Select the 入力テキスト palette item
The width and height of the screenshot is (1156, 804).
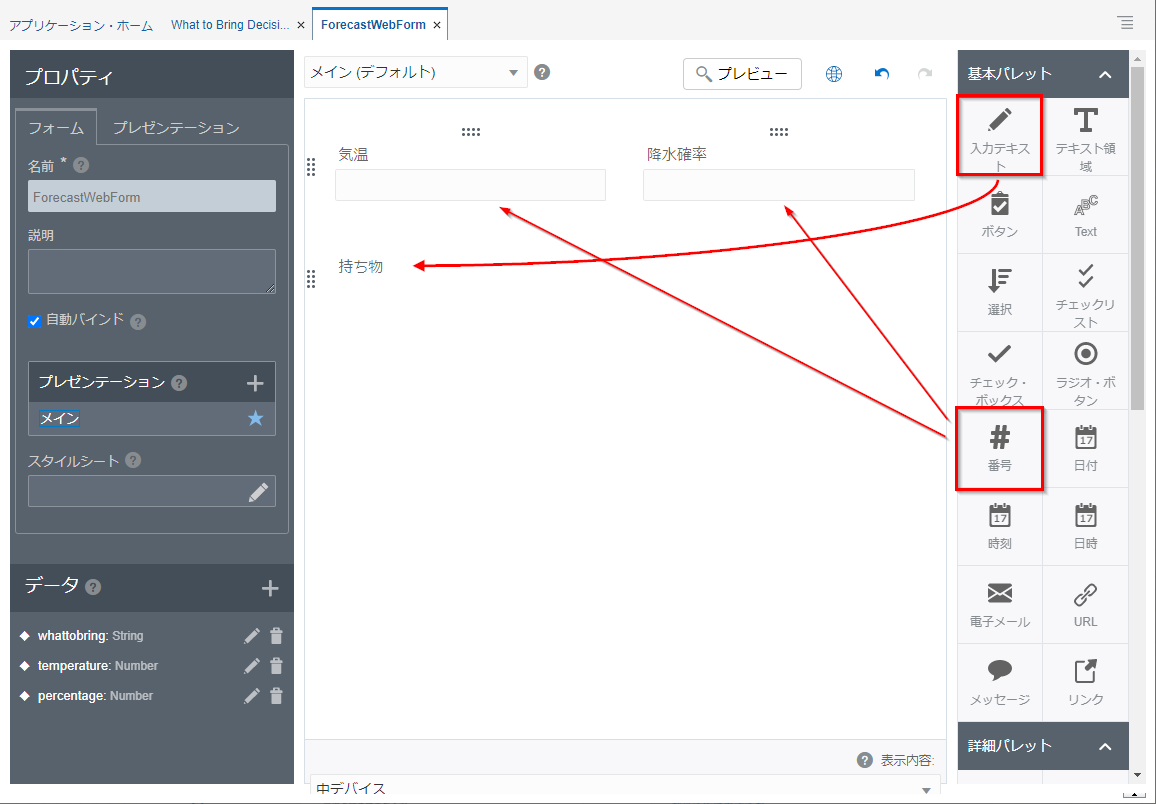pos(999,134)
